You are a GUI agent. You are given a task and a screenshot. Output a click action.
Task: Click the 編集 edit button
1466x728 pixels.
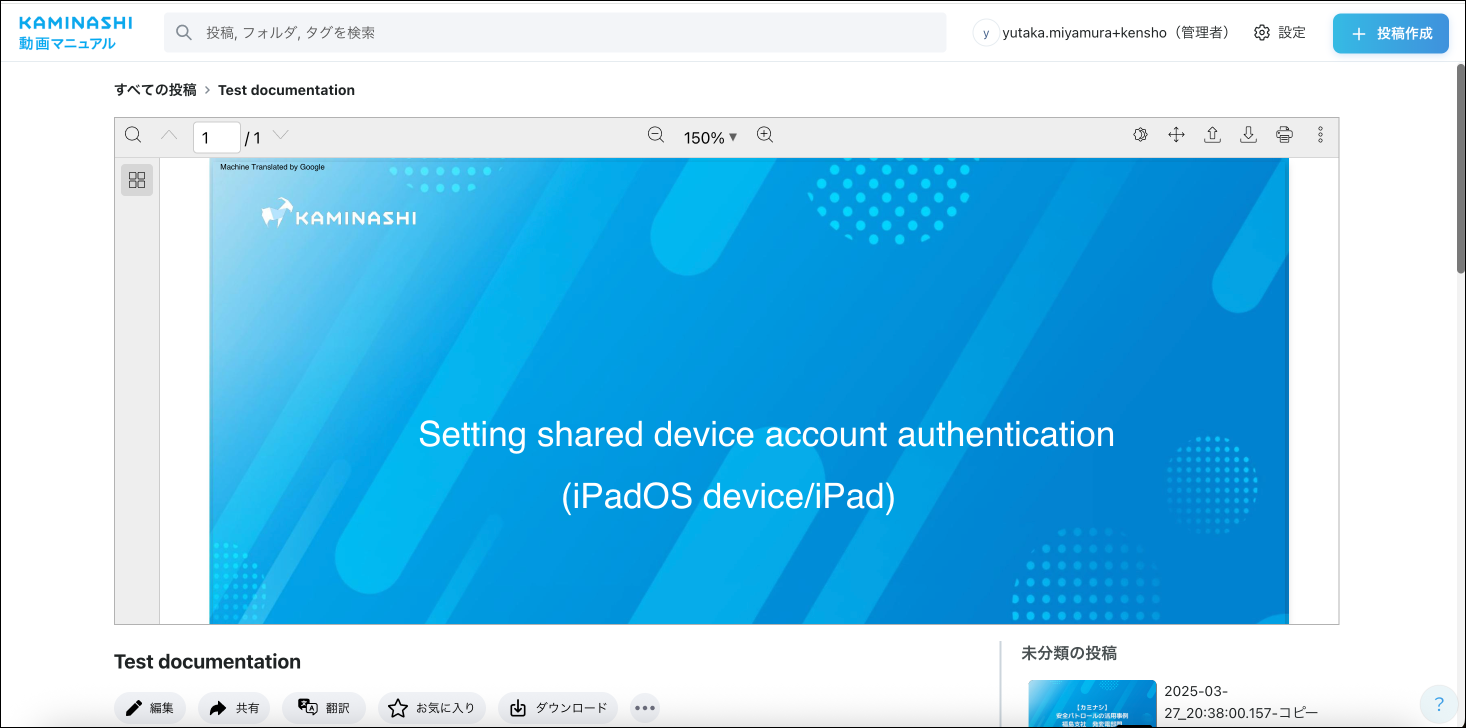click(x=150, y=708)
